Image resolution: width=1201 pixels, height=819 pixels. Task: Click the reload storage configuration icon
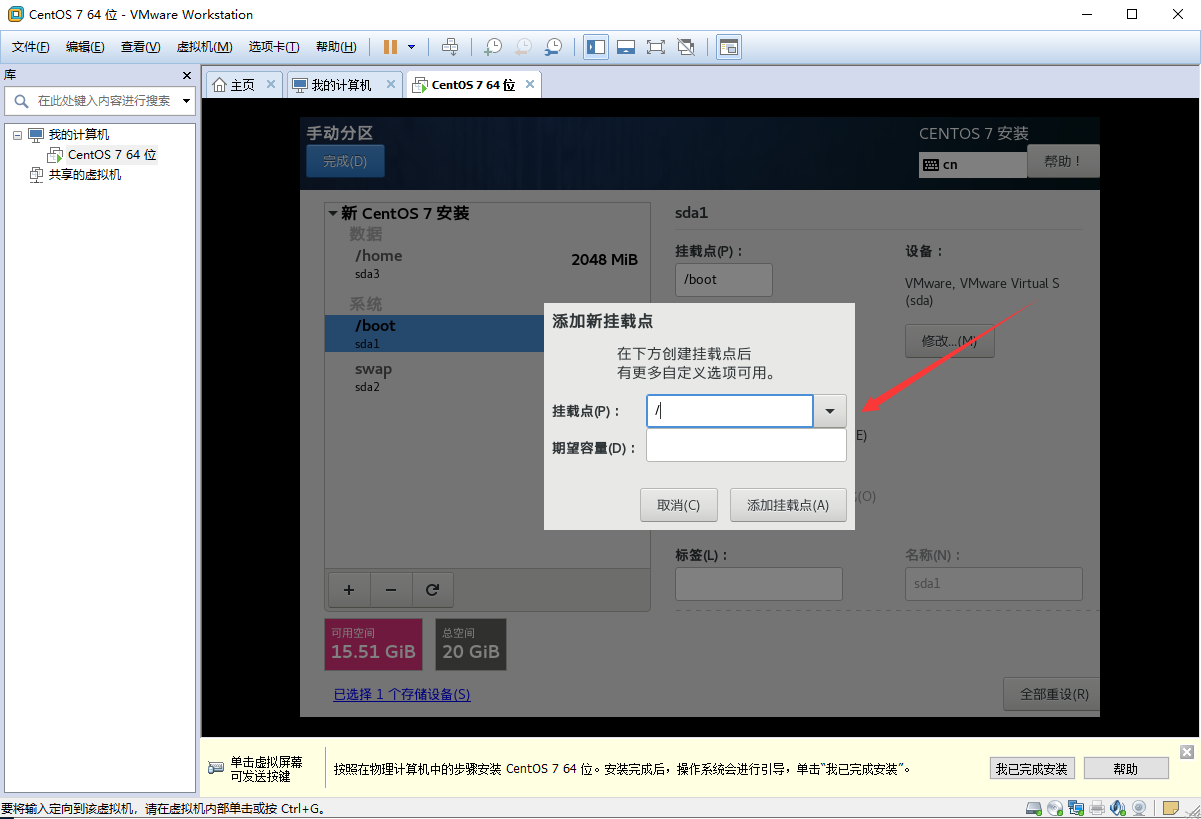click(432, 590)
